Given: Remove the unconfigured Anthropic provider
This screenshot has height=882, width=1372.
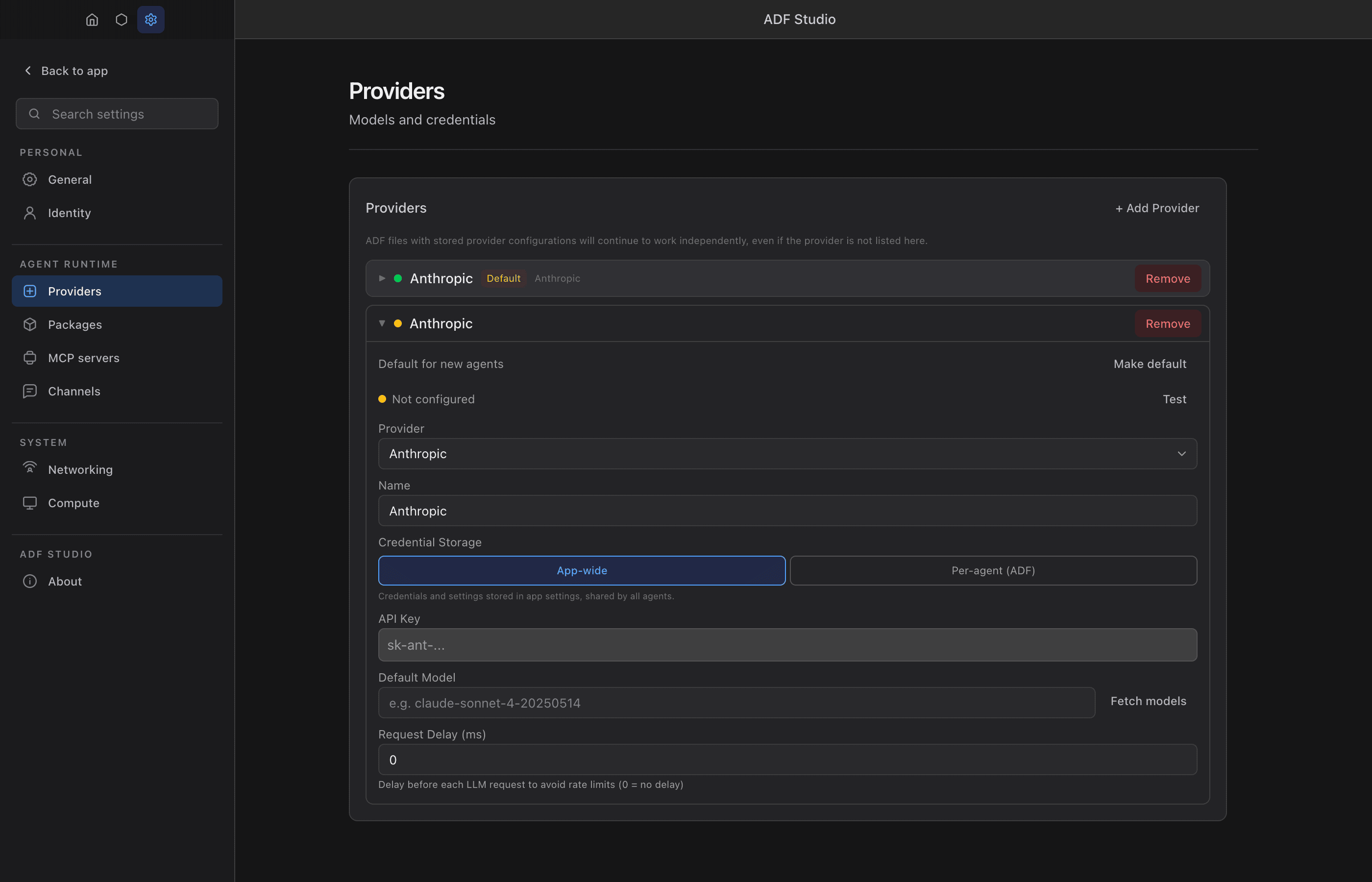Looking at the screenshot, I should tap(1168, 323).
